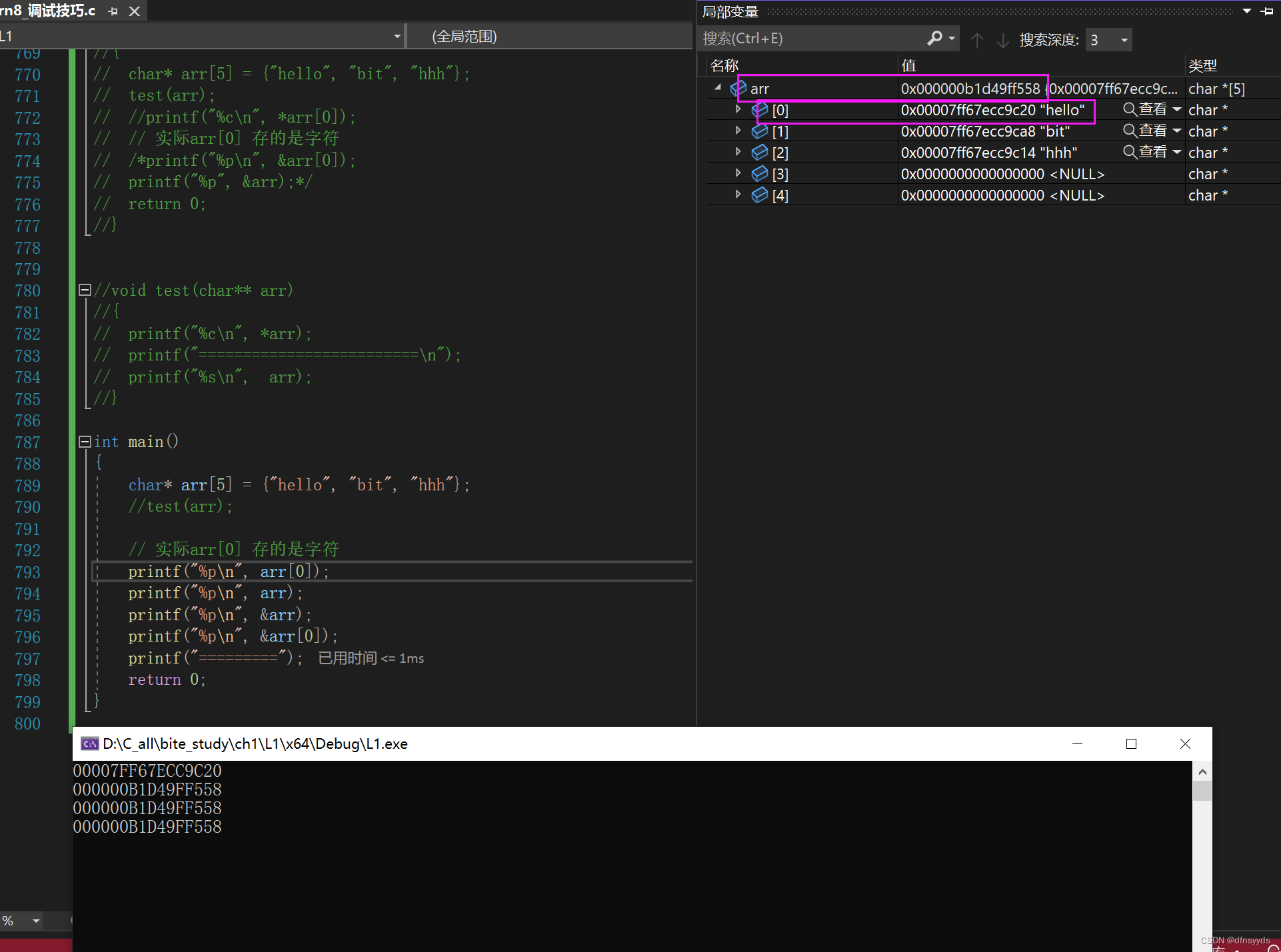This screenshot has width=1281, height=952.
Task: Open visualizer dropdown arrow for "hhh" row
Action: (x=1177, y=152)
